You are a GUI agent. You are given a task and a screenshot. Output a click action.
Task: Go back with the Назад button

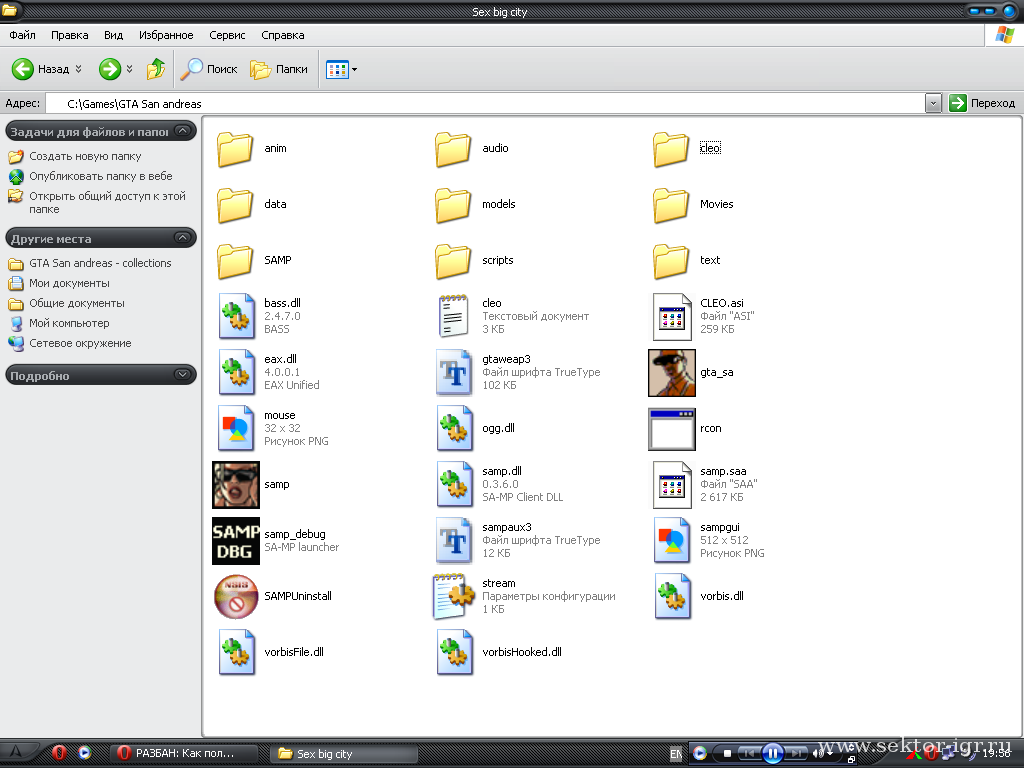click(40, 69)
